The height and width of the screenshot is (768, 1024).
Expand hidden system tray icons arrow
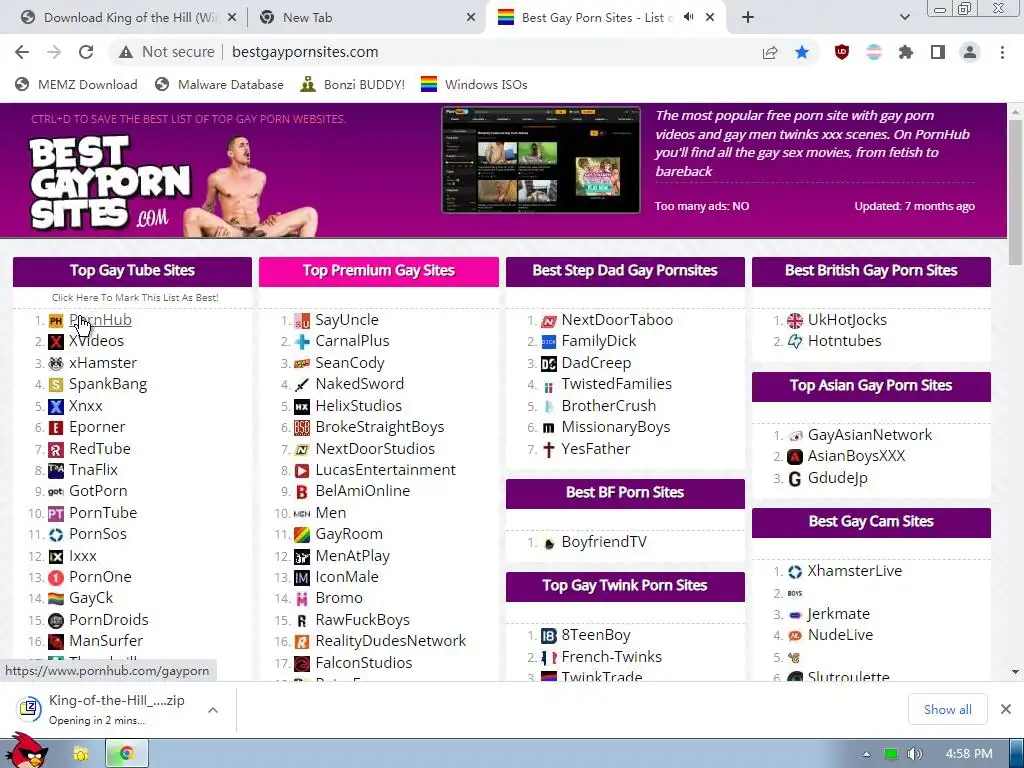[x=866, y=754]
